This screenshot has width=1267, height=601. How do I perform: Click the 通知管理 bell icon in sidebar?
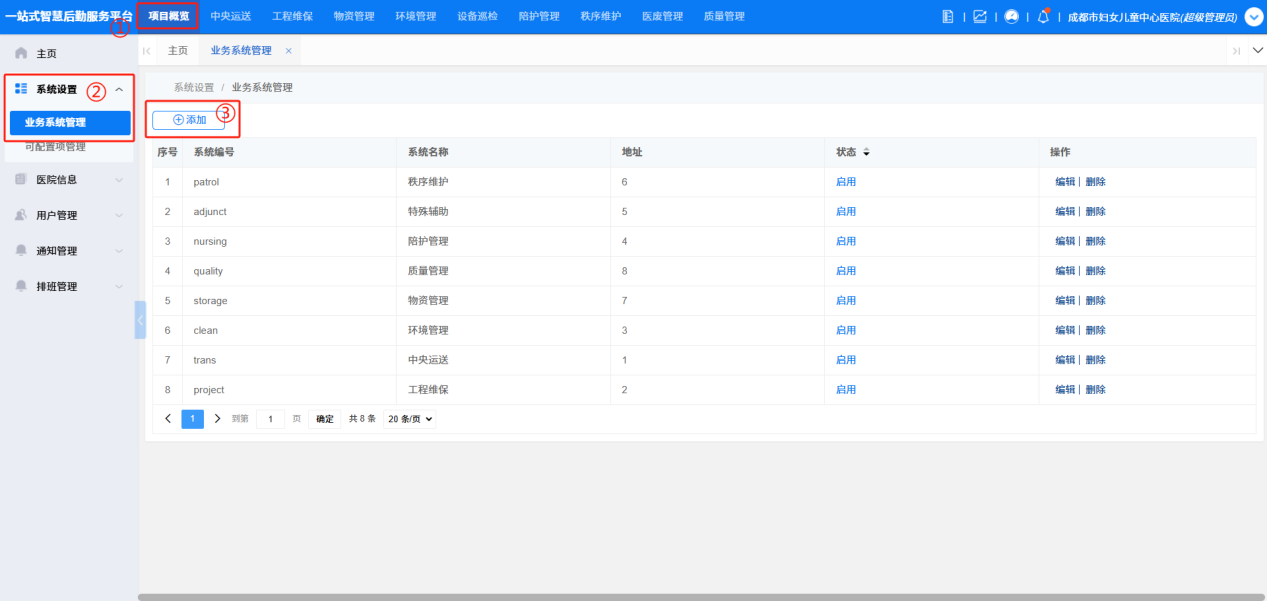21,250
